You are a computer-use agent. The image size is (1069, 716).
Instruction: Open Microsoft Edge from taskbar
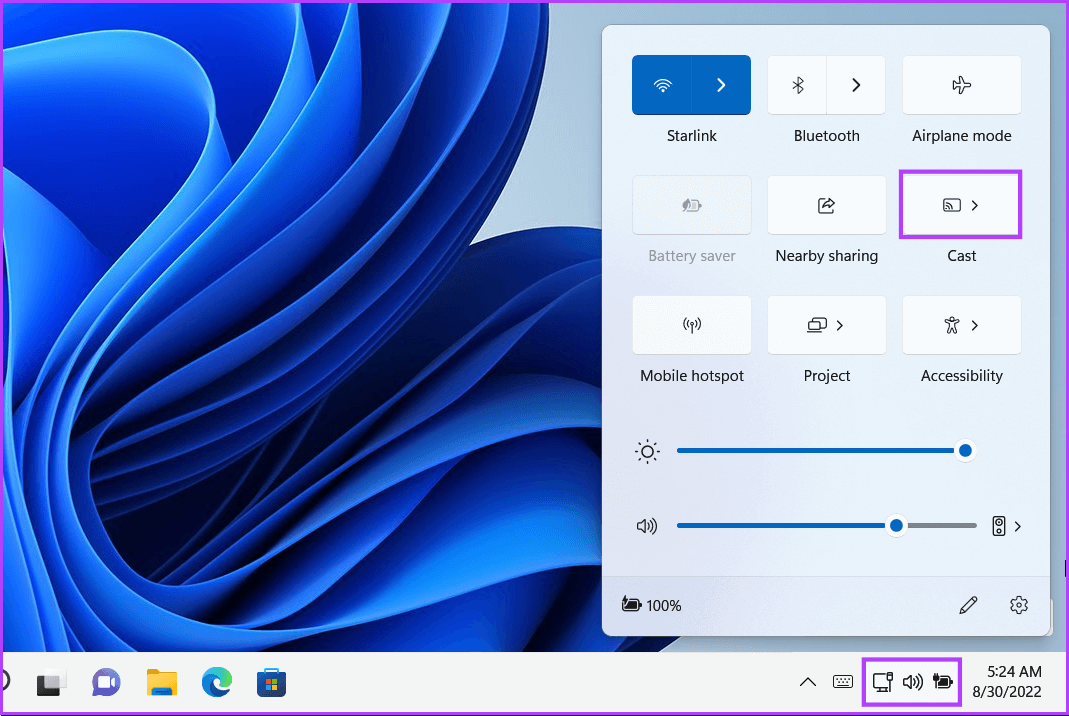pos(217,683)
